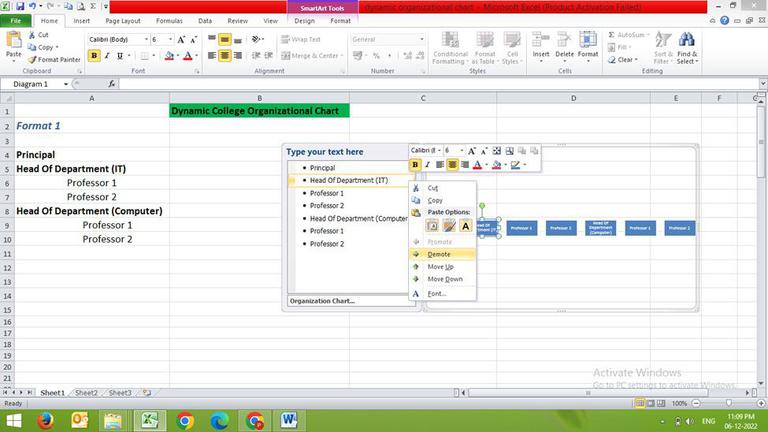Open Google Chrome from the taskbar
Viewport: 768px width, 432px height.
pos(185,421)
